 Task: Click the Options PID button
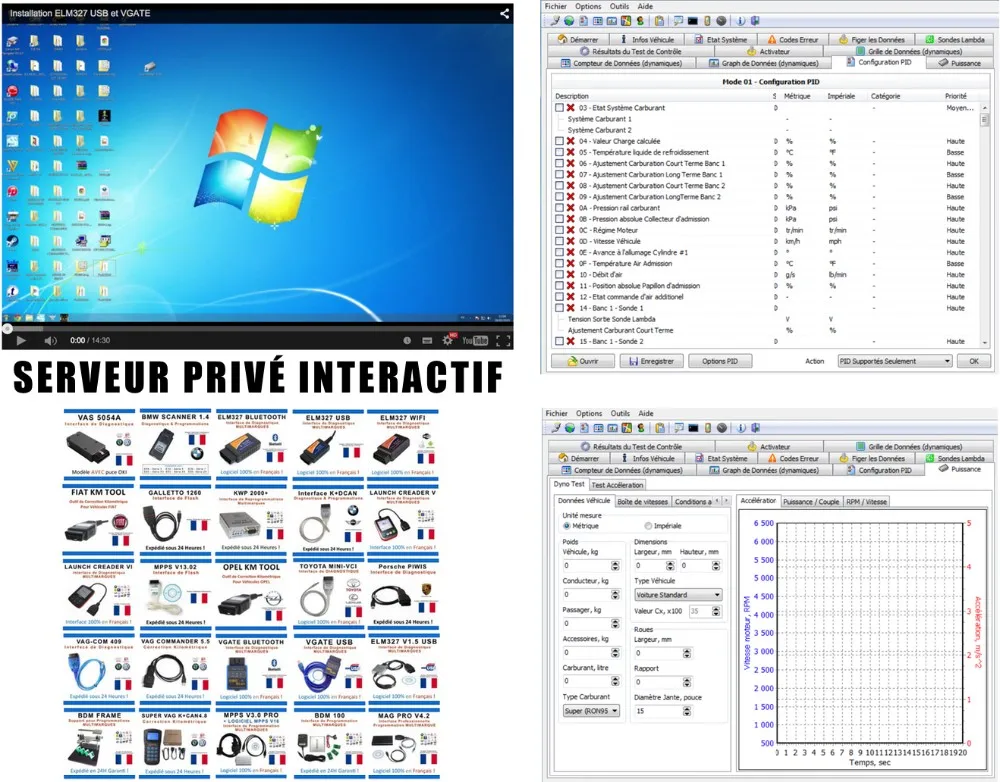720,361
